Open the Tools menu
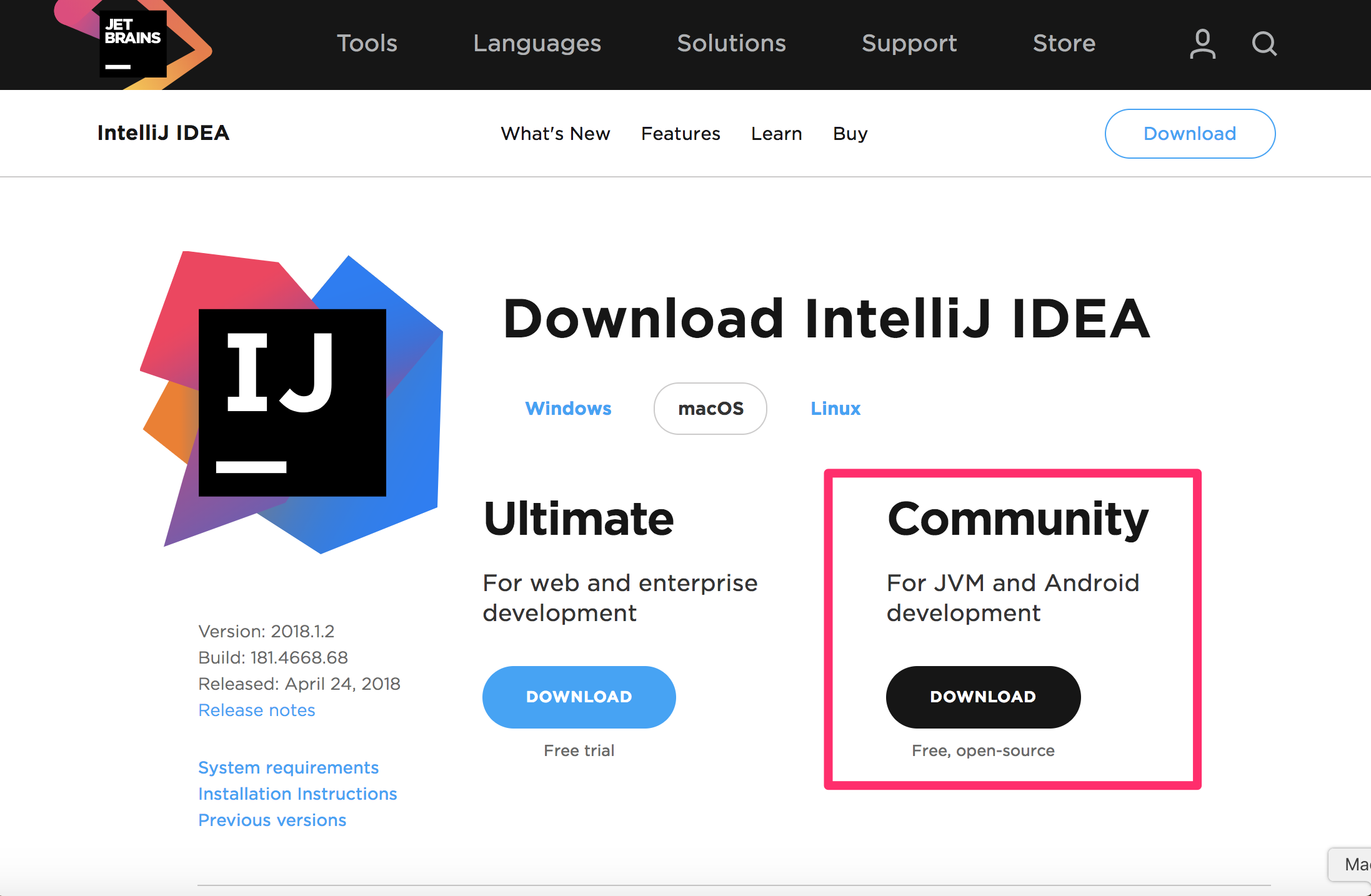Image resolution: width=1371 pixels, height=896 pixels. click(x=366, y=43)
